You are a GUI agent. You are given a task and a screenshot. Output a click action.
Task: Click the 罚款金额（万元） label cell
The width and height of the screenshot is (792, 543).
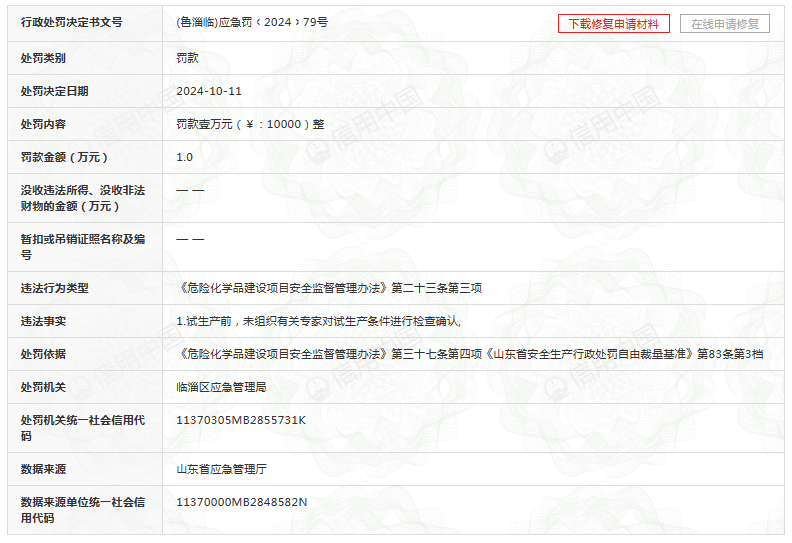pos(64,157)
